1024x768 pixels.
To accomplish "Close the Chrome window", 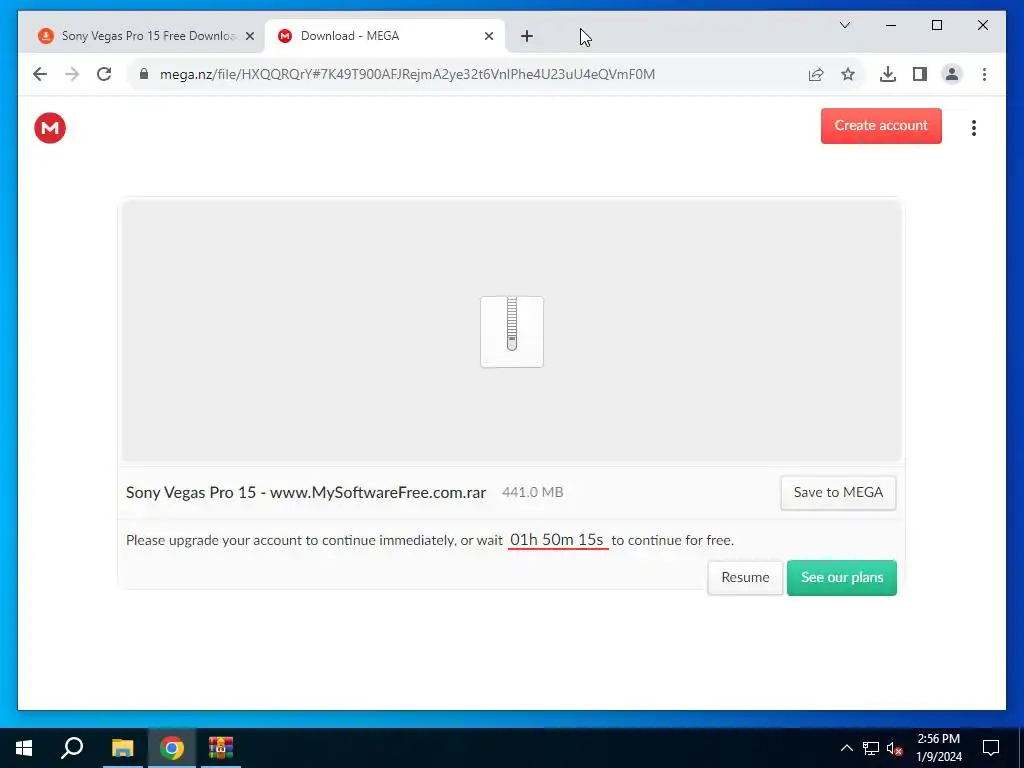I will 982,25.
